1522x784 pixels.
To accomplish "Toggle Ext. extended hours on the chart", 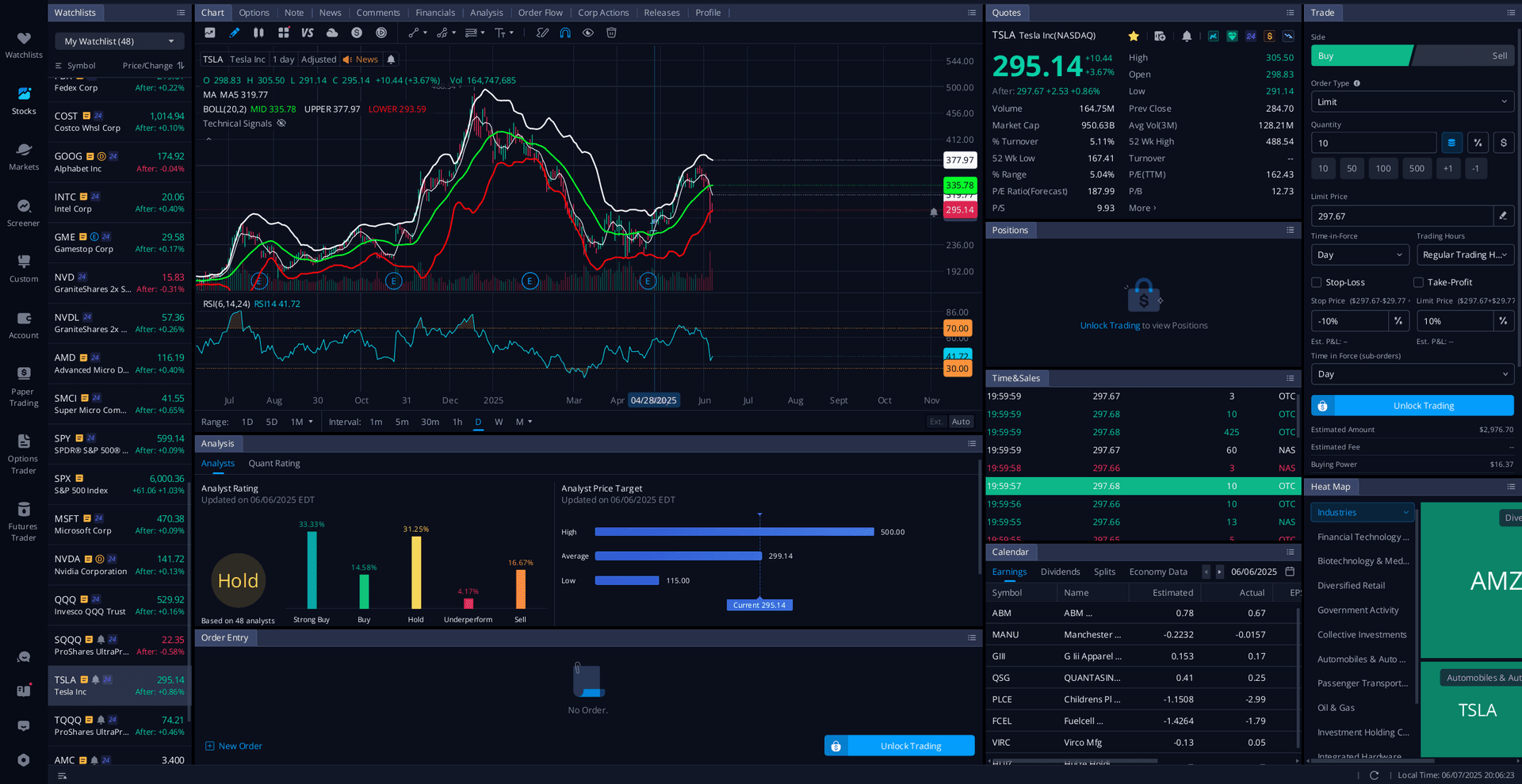I will (936, 421).
